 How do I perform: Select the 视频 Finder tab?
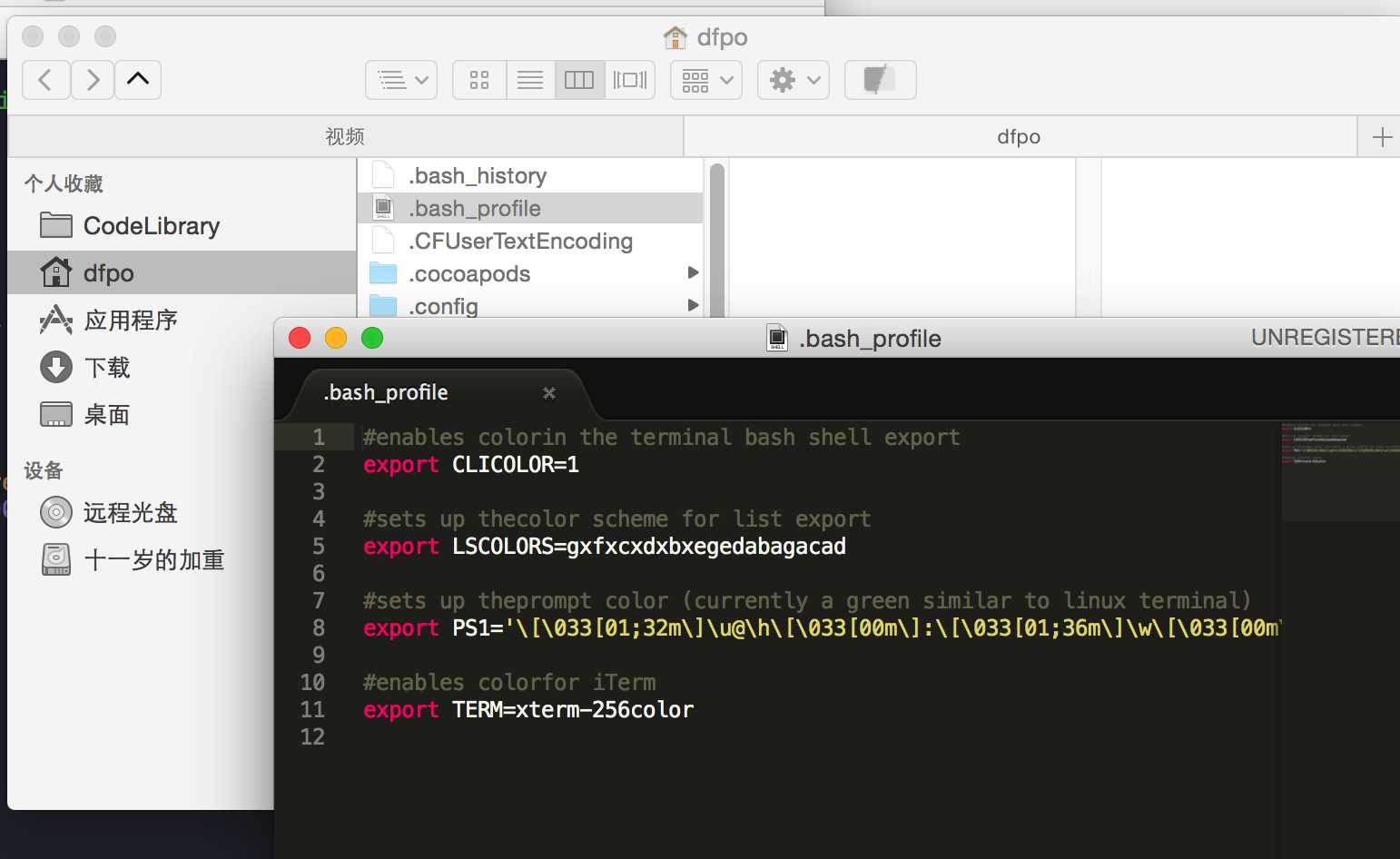345,136
